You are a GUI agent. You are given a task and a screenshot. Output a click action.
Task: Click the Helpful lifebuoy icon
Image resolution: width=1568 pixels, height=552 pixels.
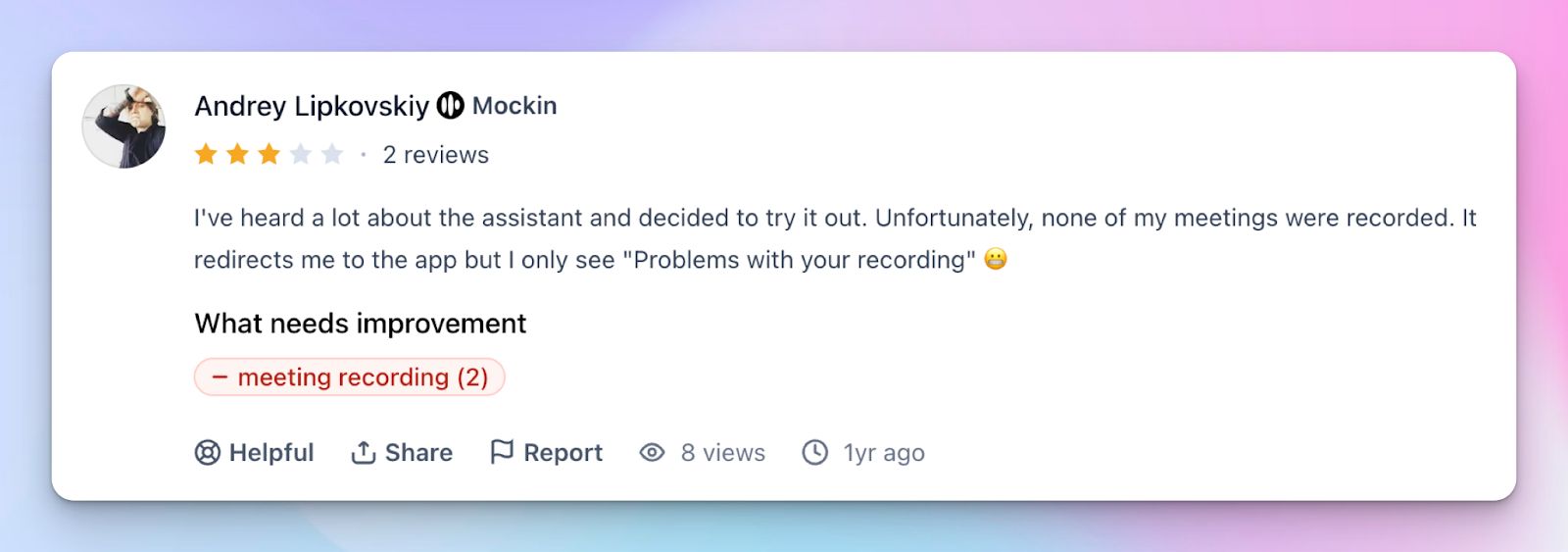pyautogui.click(x=207, y=452)
